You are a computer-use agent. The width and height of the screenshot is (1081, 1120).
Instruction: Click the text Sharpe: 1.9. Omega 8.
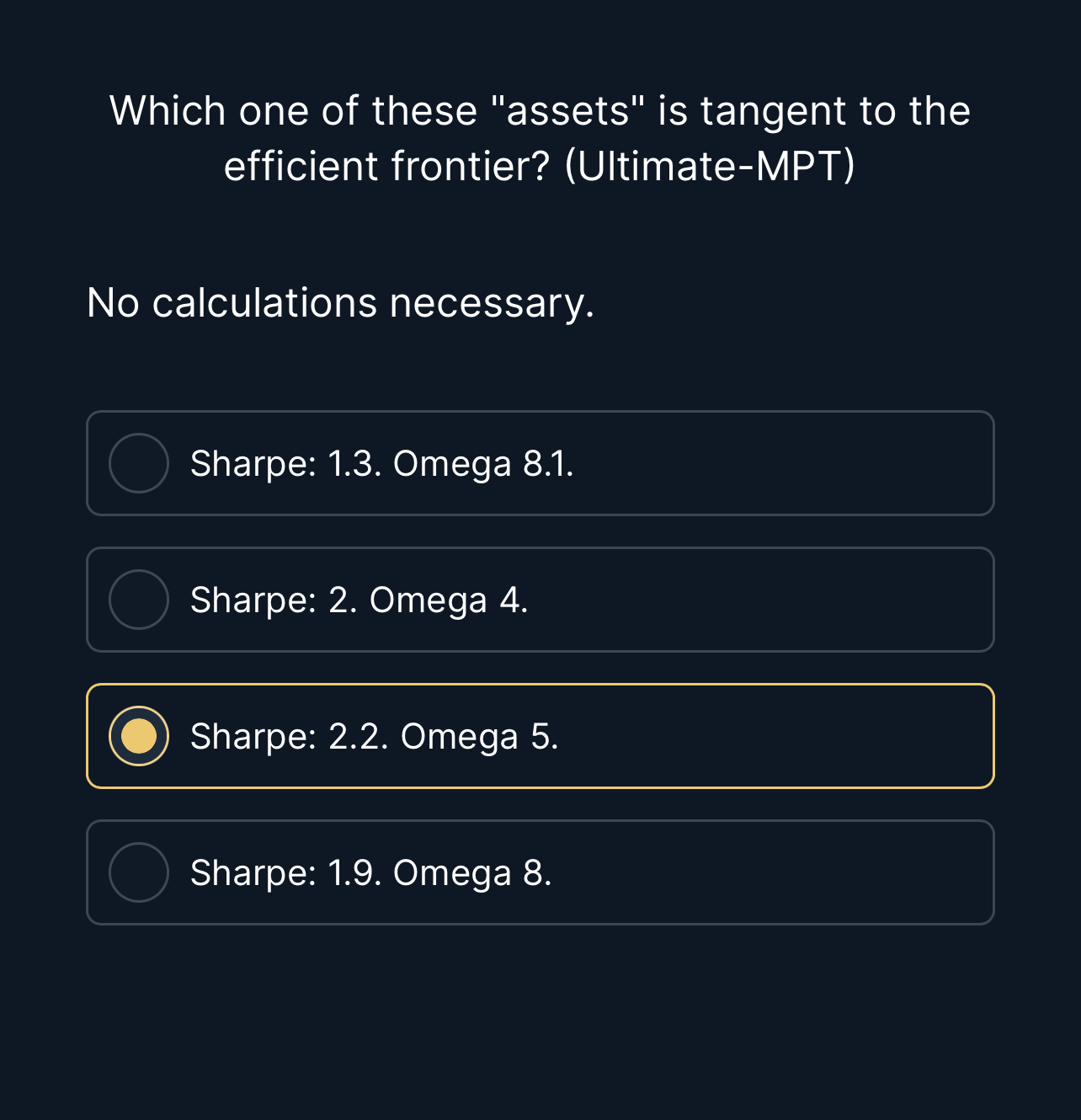(x=370, y=872)
